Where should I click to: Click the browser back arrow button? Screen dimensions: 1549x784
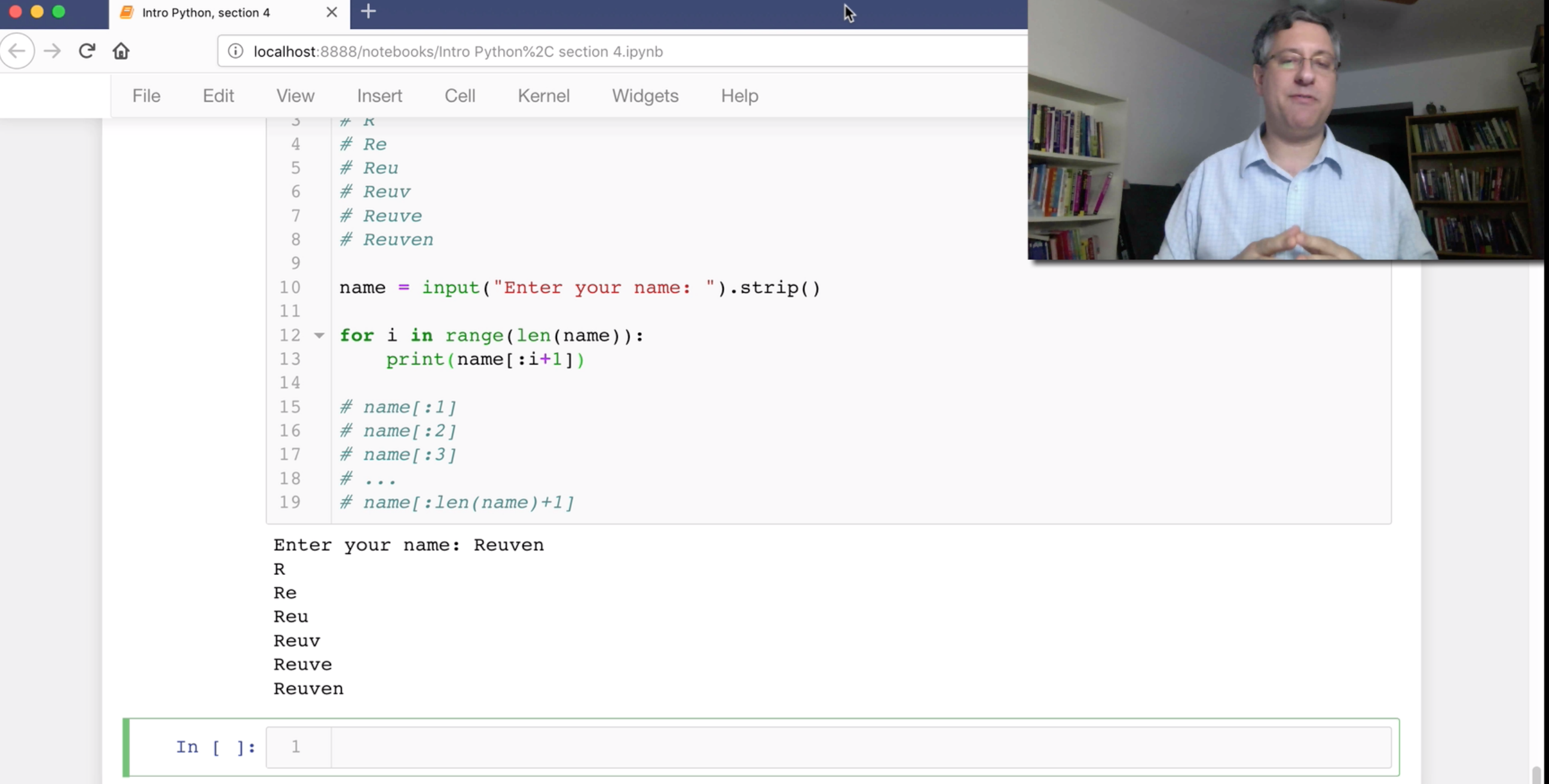tap(17, 51)
